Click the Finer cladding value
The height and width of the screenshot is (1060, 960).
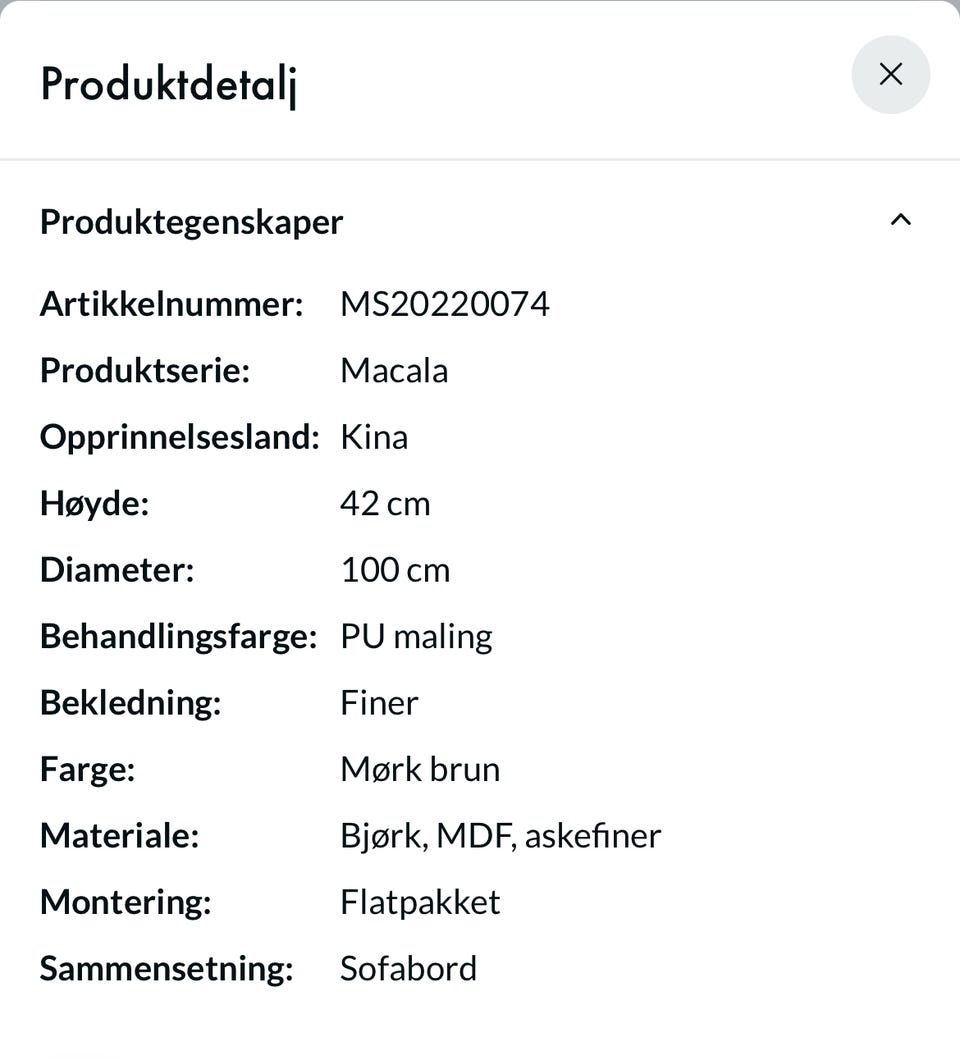point(379,703)
